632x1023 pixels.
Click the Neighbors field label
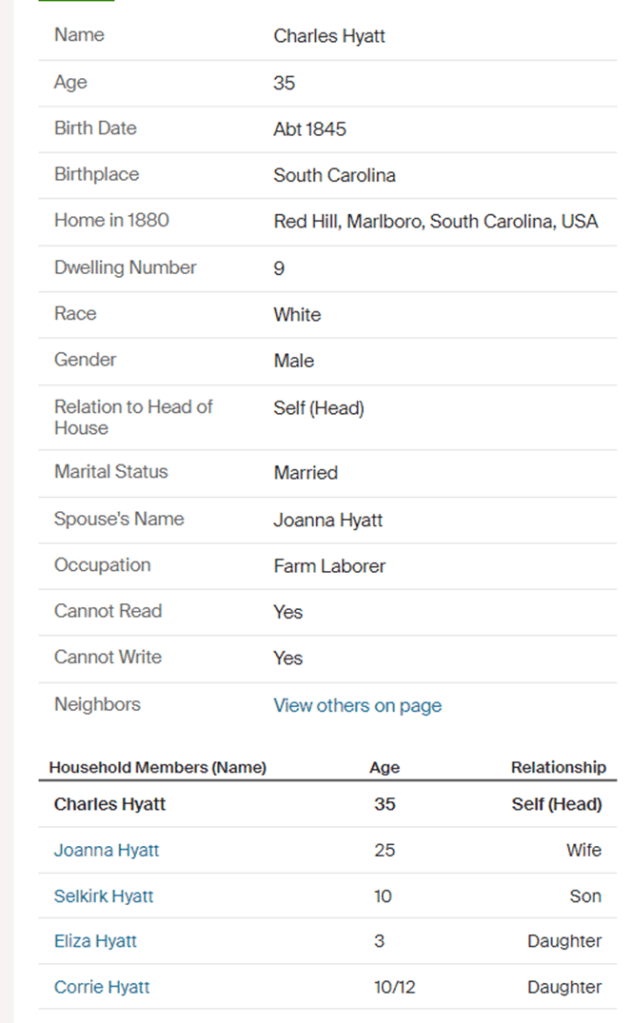coord(97,704)
